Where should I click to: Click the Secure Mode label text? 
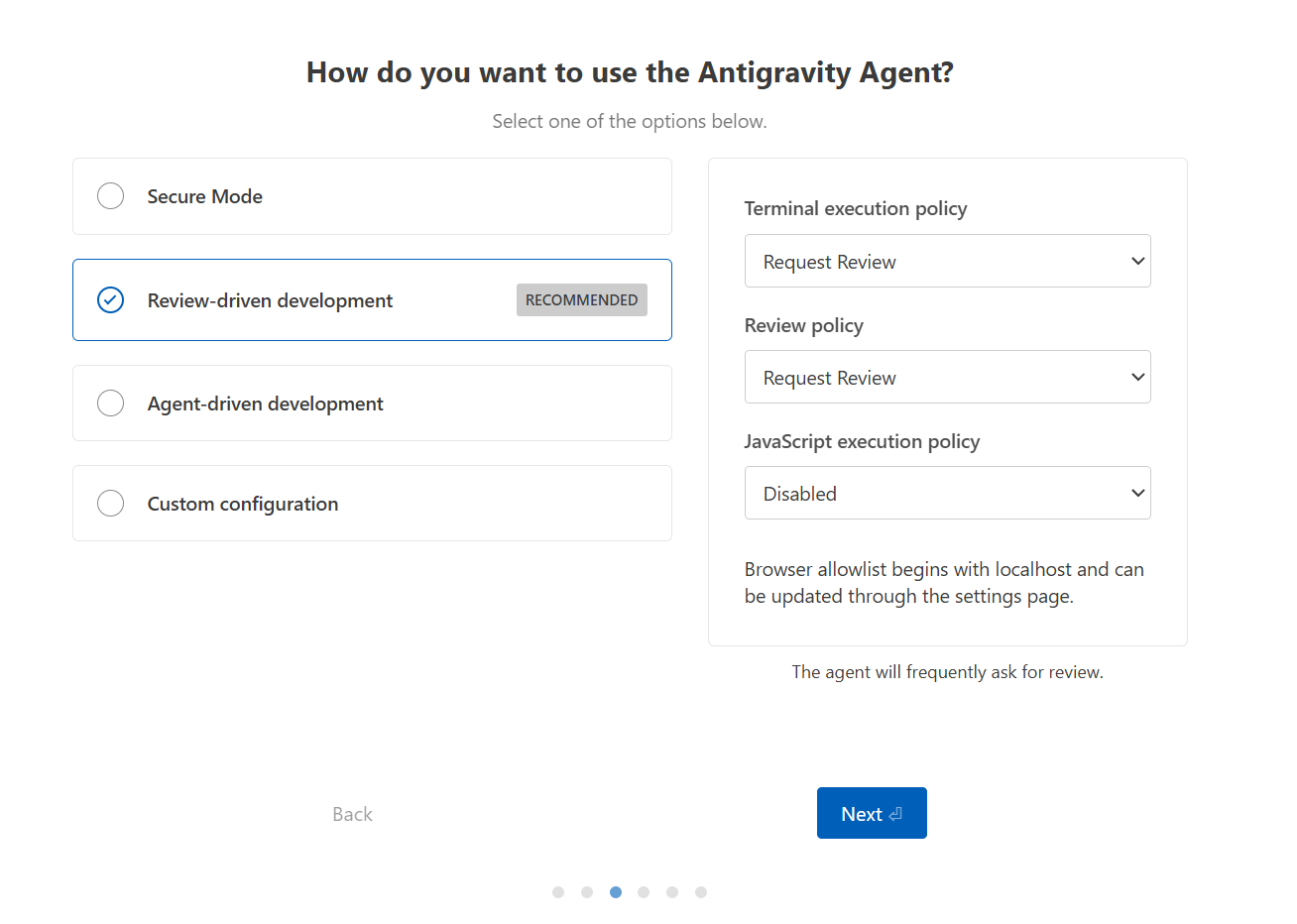(204, 196)
